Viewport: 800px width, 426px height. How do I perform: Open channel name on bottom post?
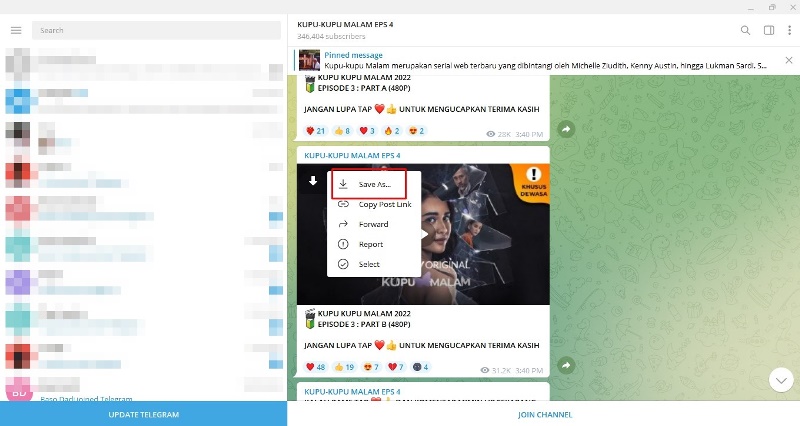pyautogui.click(x=352, y=392)
